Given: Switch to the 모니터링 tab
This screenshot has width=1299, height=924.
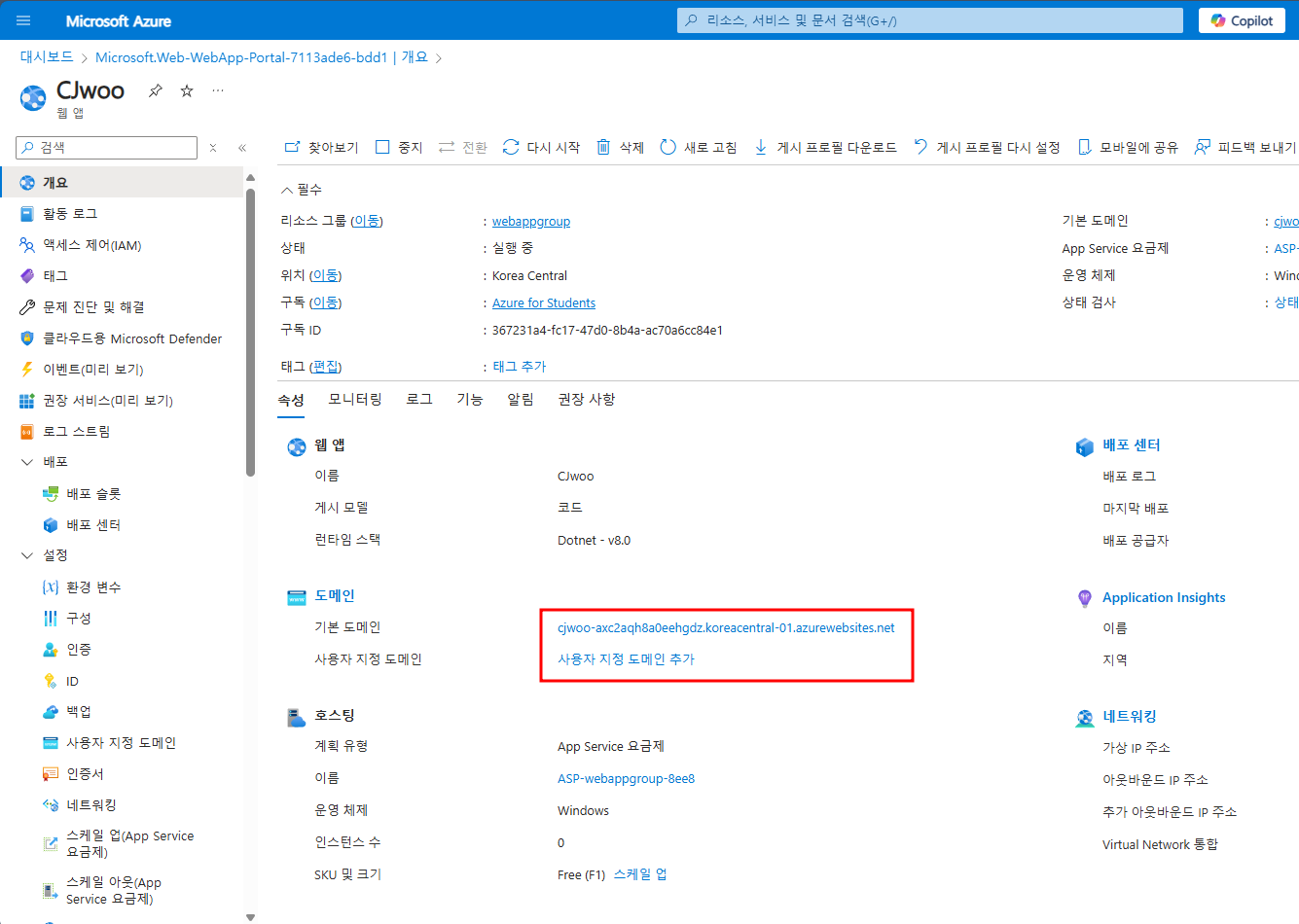Looking at the screenshot, I should pyautogui.click(x=355, y=400).
